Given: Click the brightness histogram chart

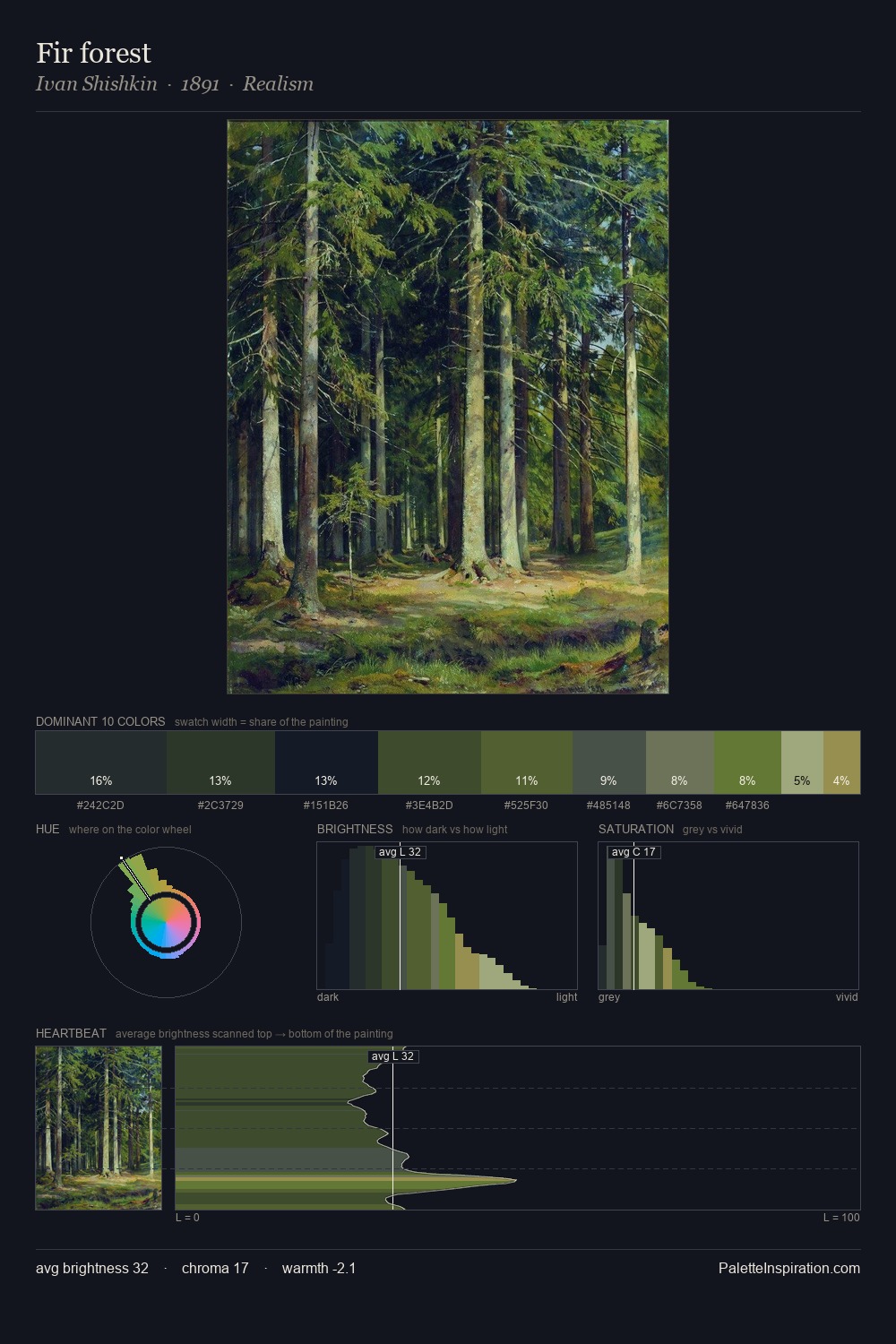Looking at the screenshot, I should click(447, 916).
